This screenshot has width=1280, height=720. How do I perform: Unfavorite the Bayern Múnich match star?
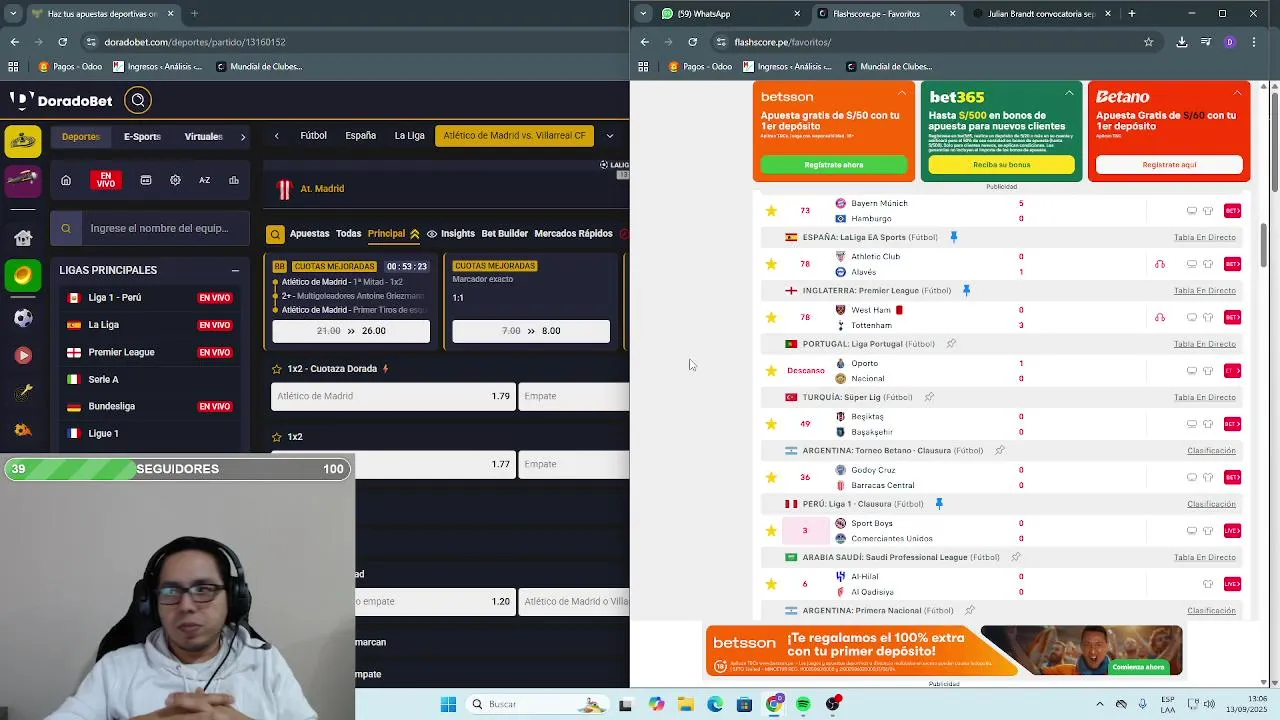771,211
